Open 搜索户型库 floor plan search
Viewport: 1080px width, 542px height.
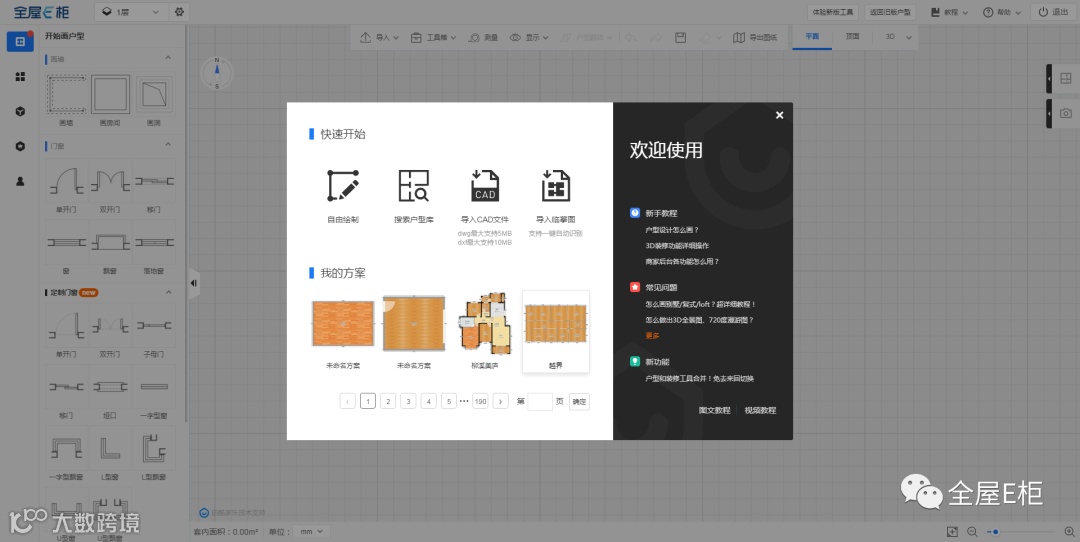(x=413, y=196)
